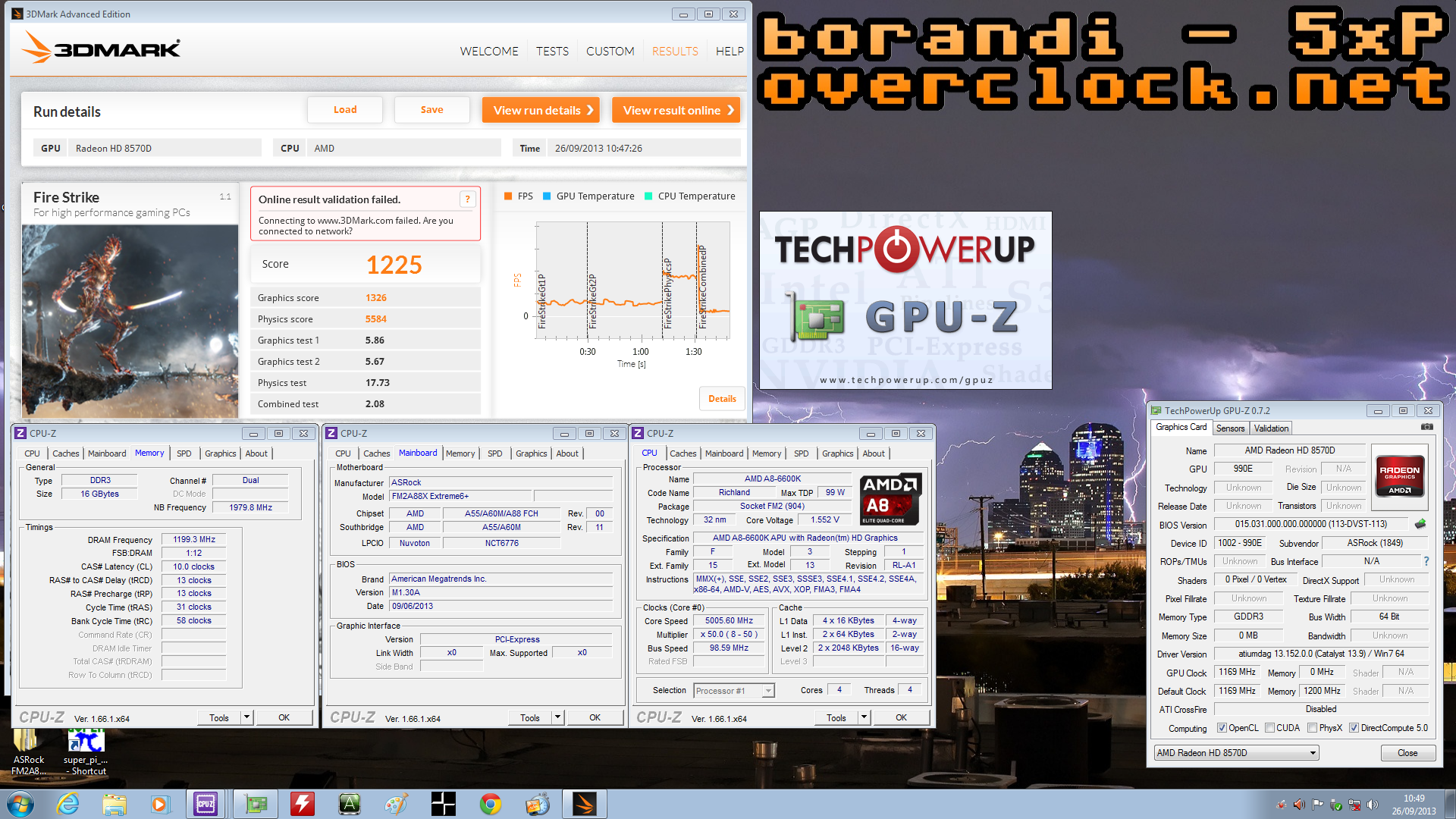Viewport: 1456px width, 819px height.
Task: Click the AMD A8 processor logo in CPU-Z
Action: coord(891,499)
